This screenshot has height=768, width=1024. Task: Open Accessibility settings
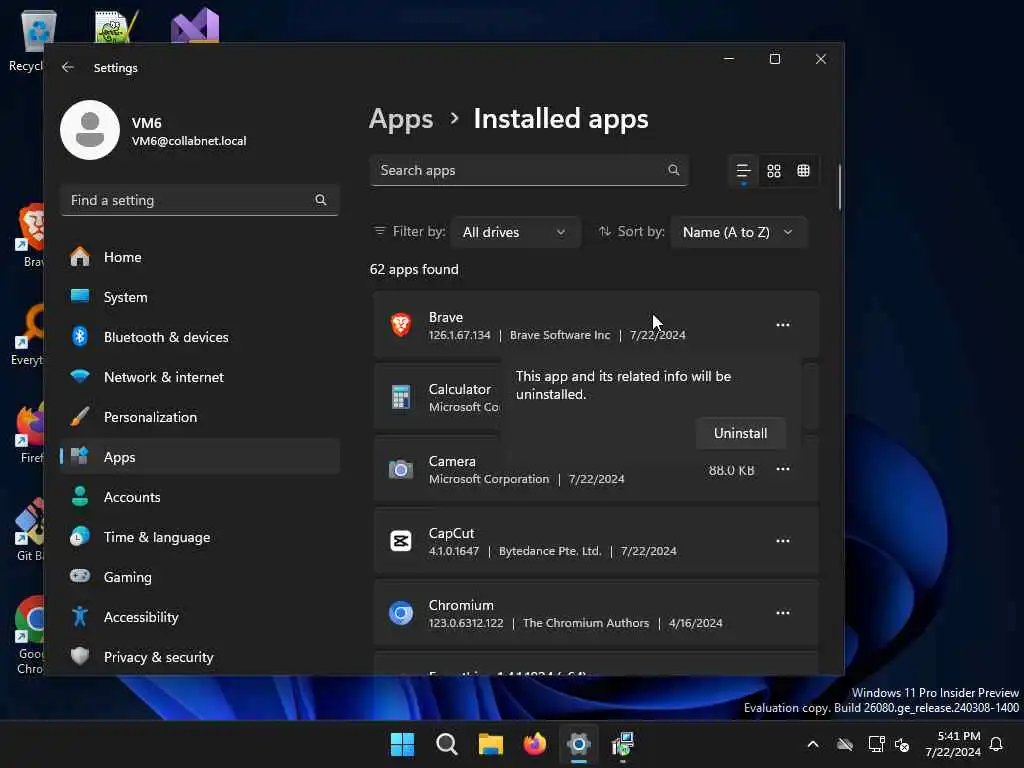pos(200,617)
